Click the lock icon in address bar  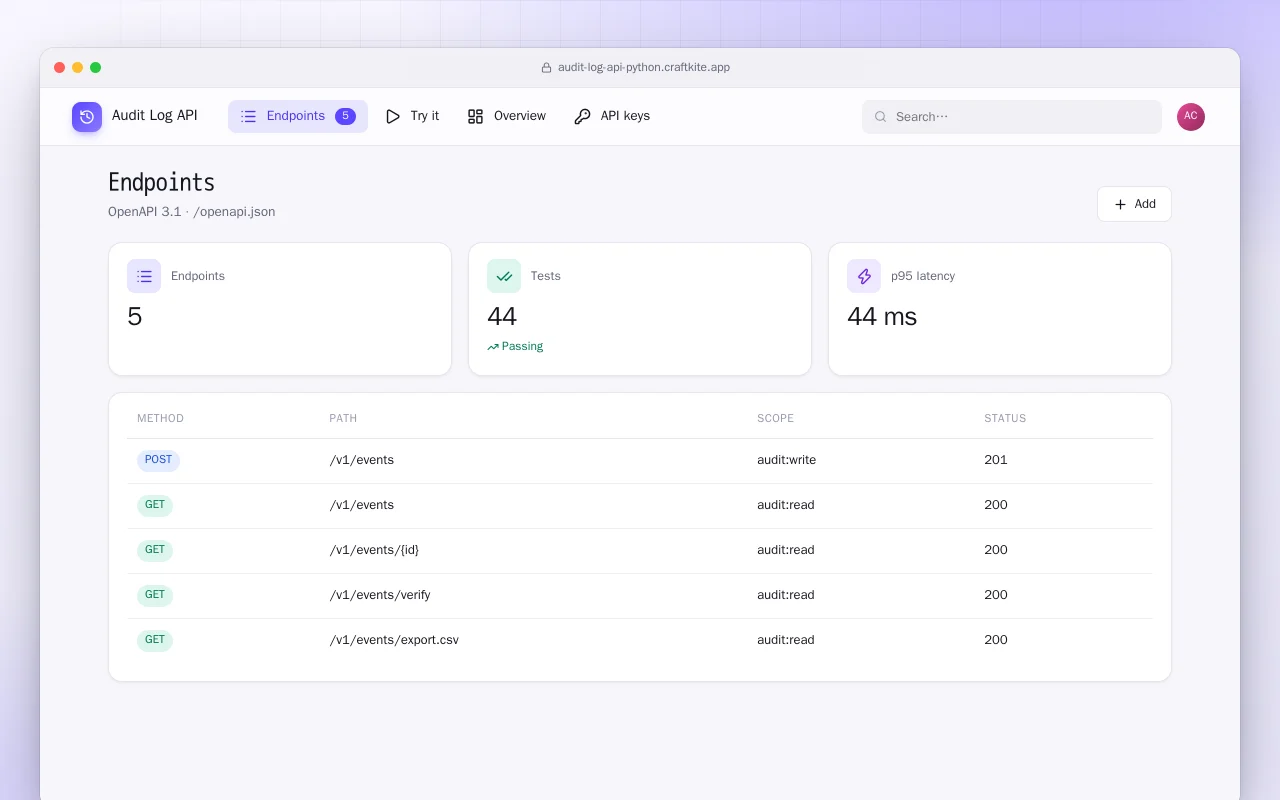click(x=546, y=68)
